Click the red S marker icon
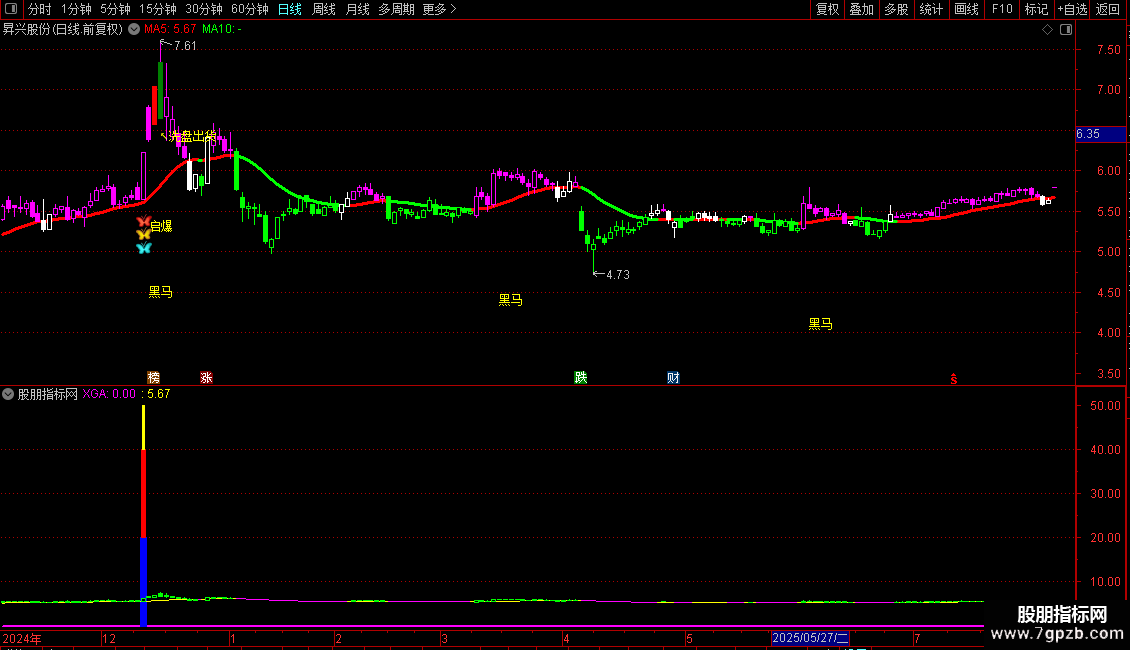The width and height of the screenshot is (1130, 650). pyautogui.click(x=953, y=379)
